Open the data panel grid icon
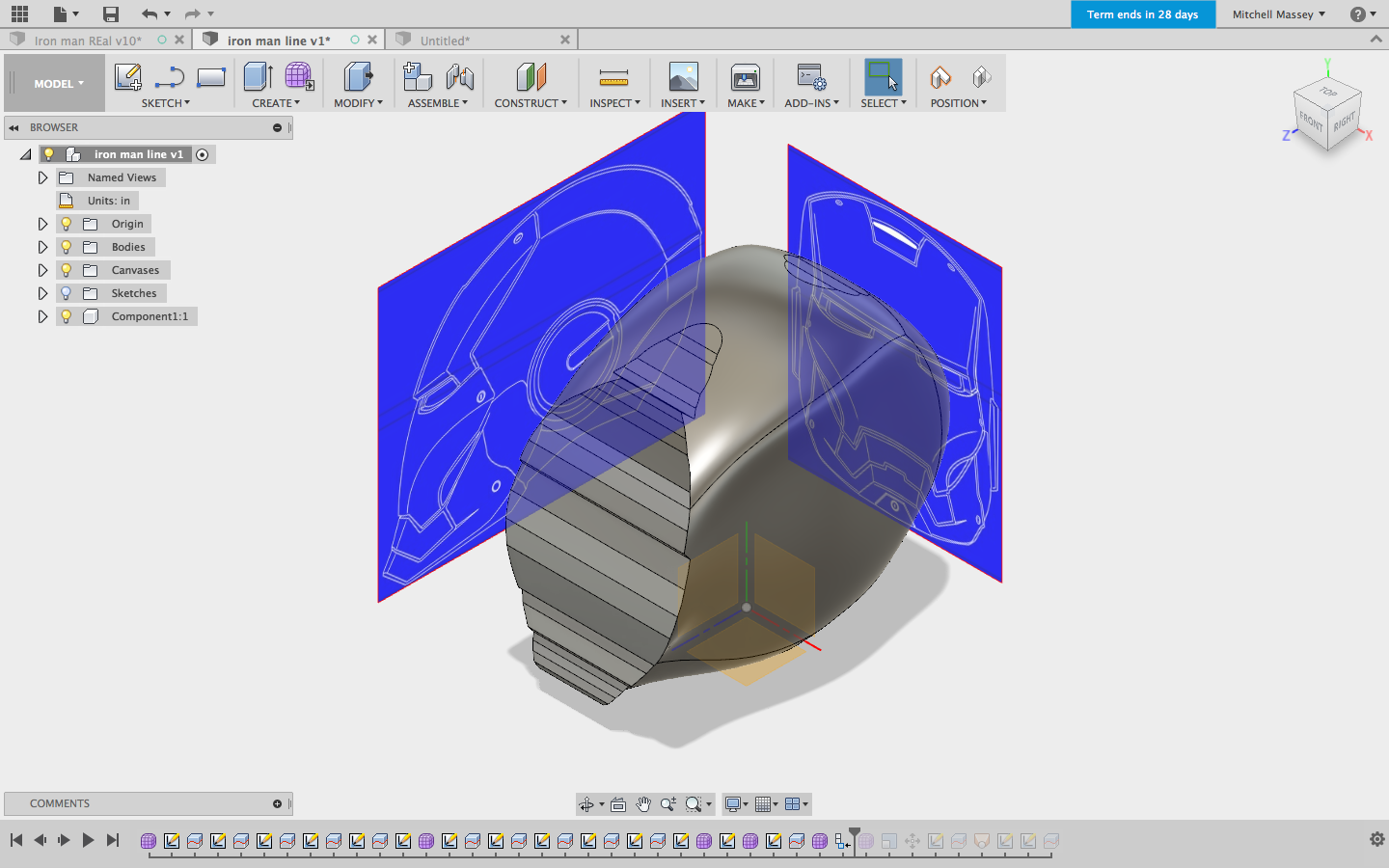This screenshot has width=1389, height=868. [x=19, y=14]
